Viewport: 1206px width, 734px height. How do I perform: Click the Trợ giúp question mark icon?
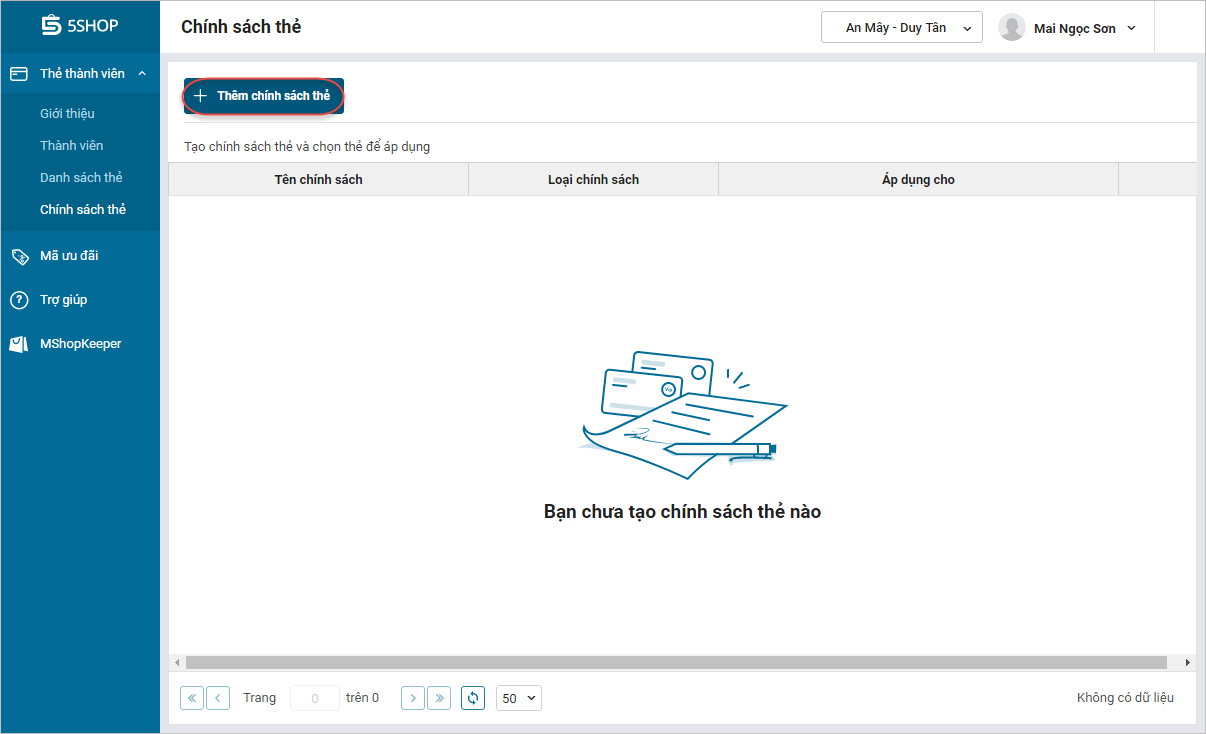point(19,300)
